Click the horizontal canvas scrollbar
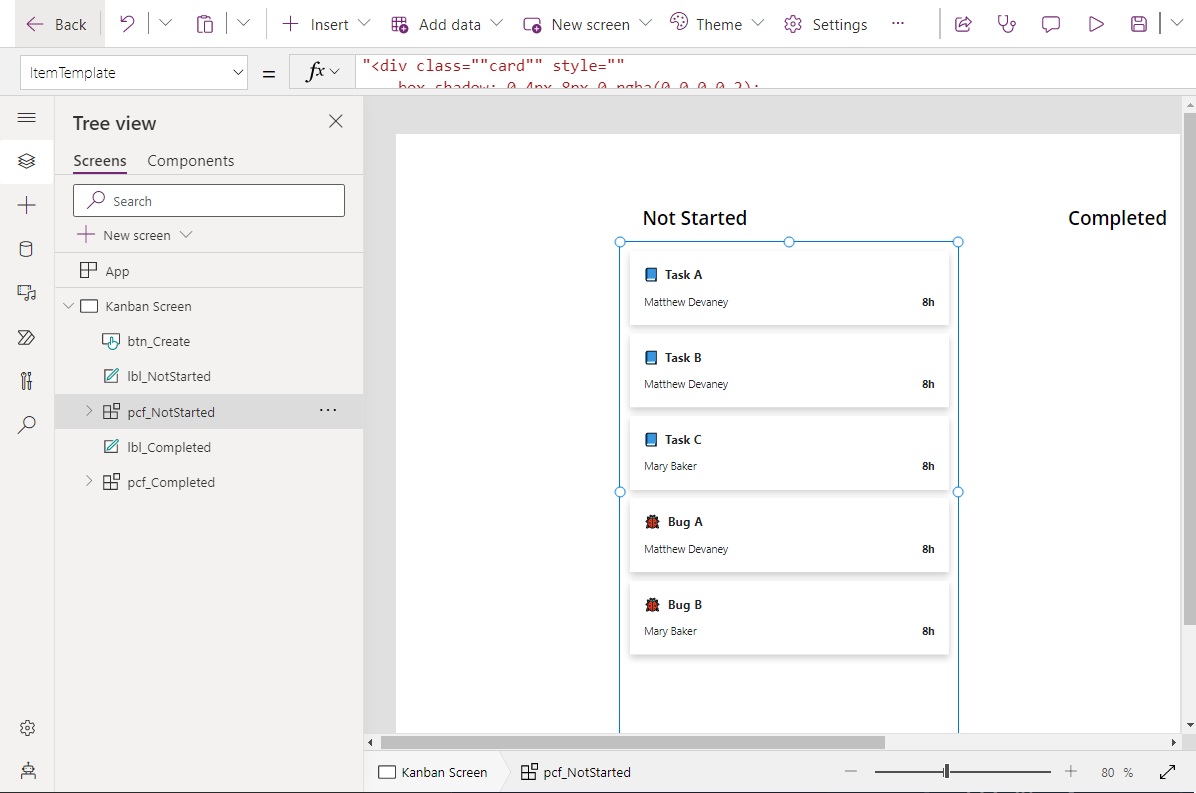The image size is (1196, 793). [x=632, y=742]
